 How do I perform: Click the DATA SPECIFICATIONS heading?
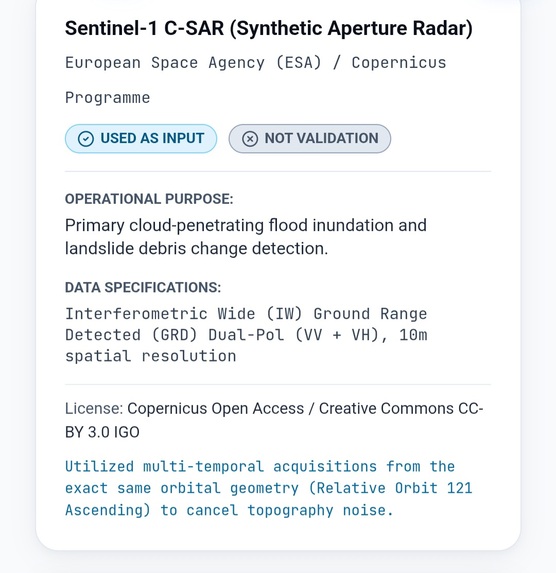[x=143, y=288]
